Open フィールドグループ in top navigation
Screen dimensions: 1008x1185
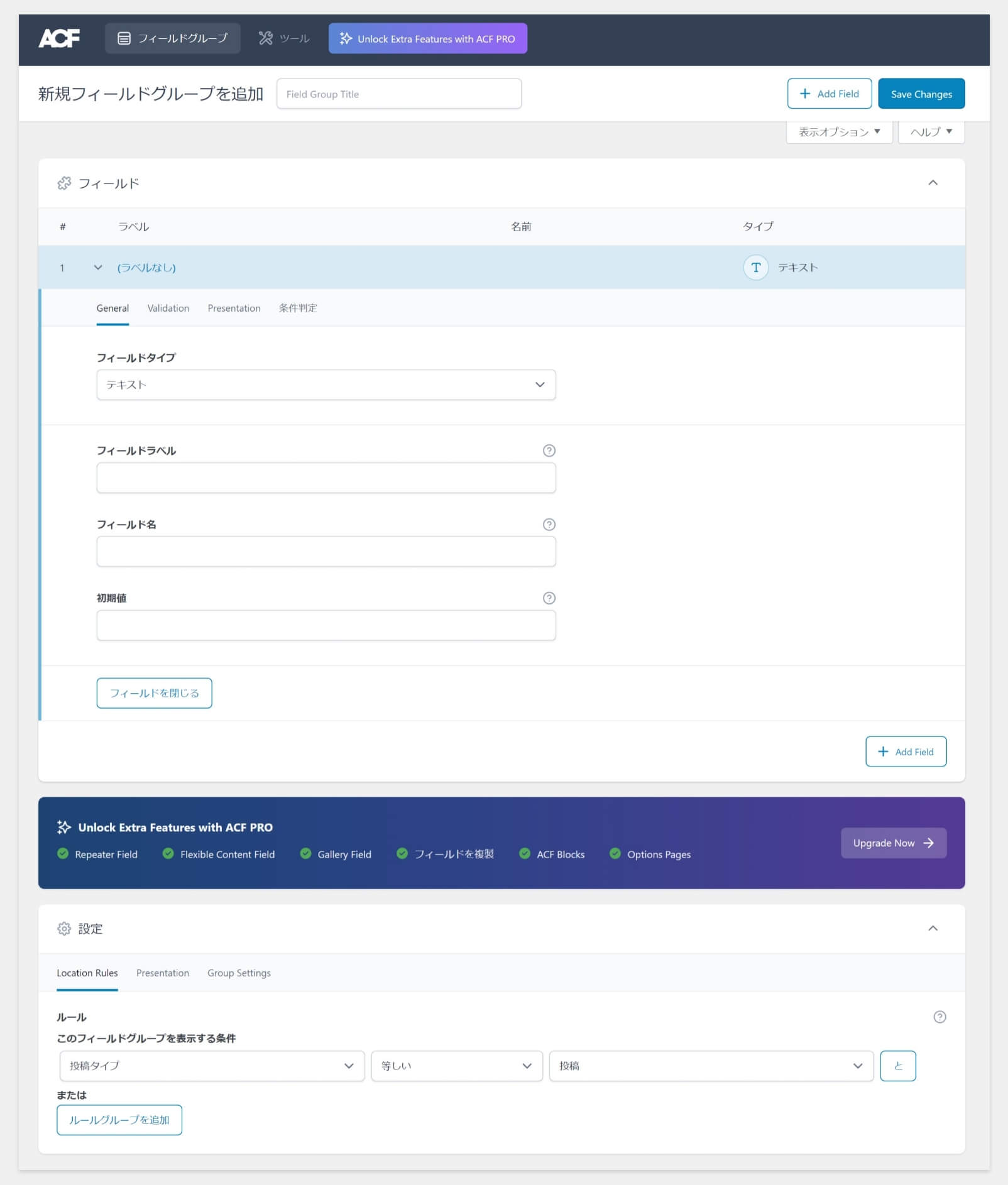(173, 38)
